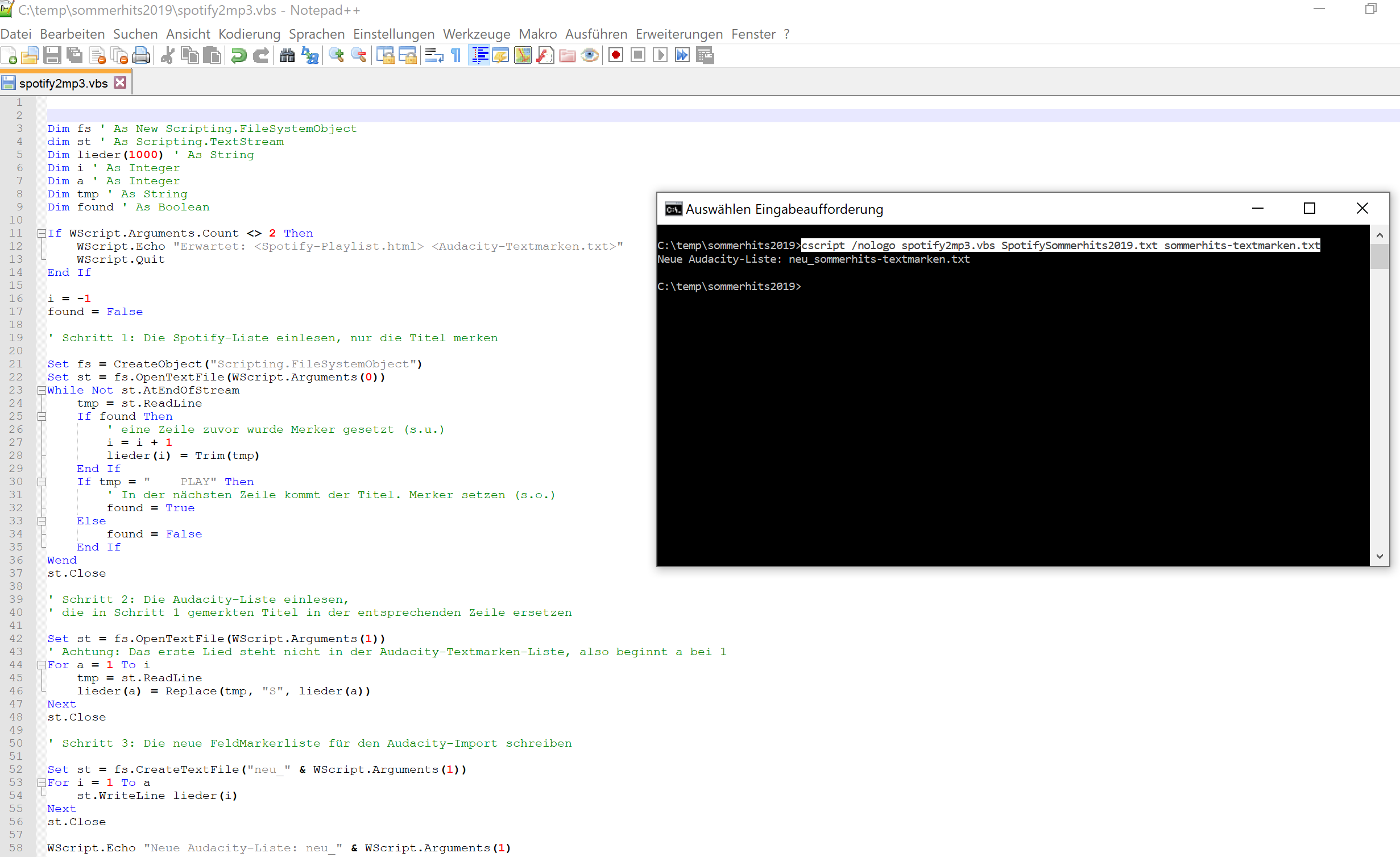Click the command prompt scrollbar down arrow
Image resolution: width=1400 pixels, height=857 pixels.
tap(1380, 556)
